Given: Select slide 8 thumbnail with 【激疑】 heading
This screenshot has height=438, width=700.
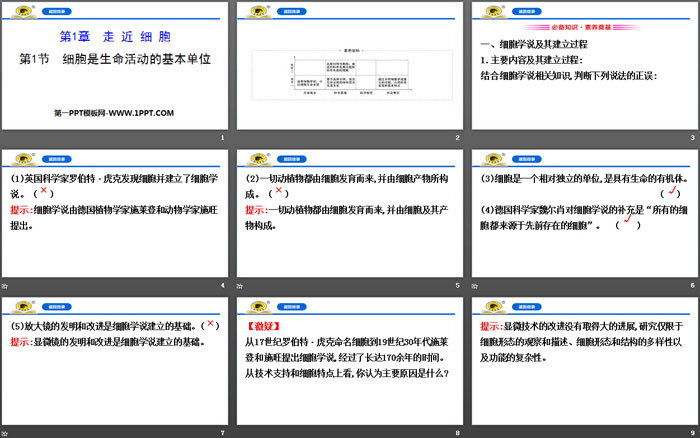Looking at the screenshot, I should pyautogui.click(x=350, y=361).
